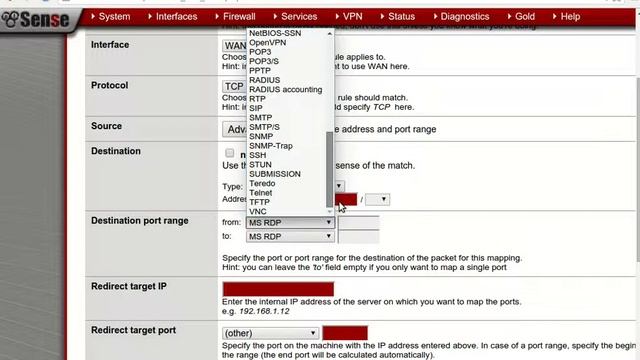Choose SIP in the port list

coord(256,108)
